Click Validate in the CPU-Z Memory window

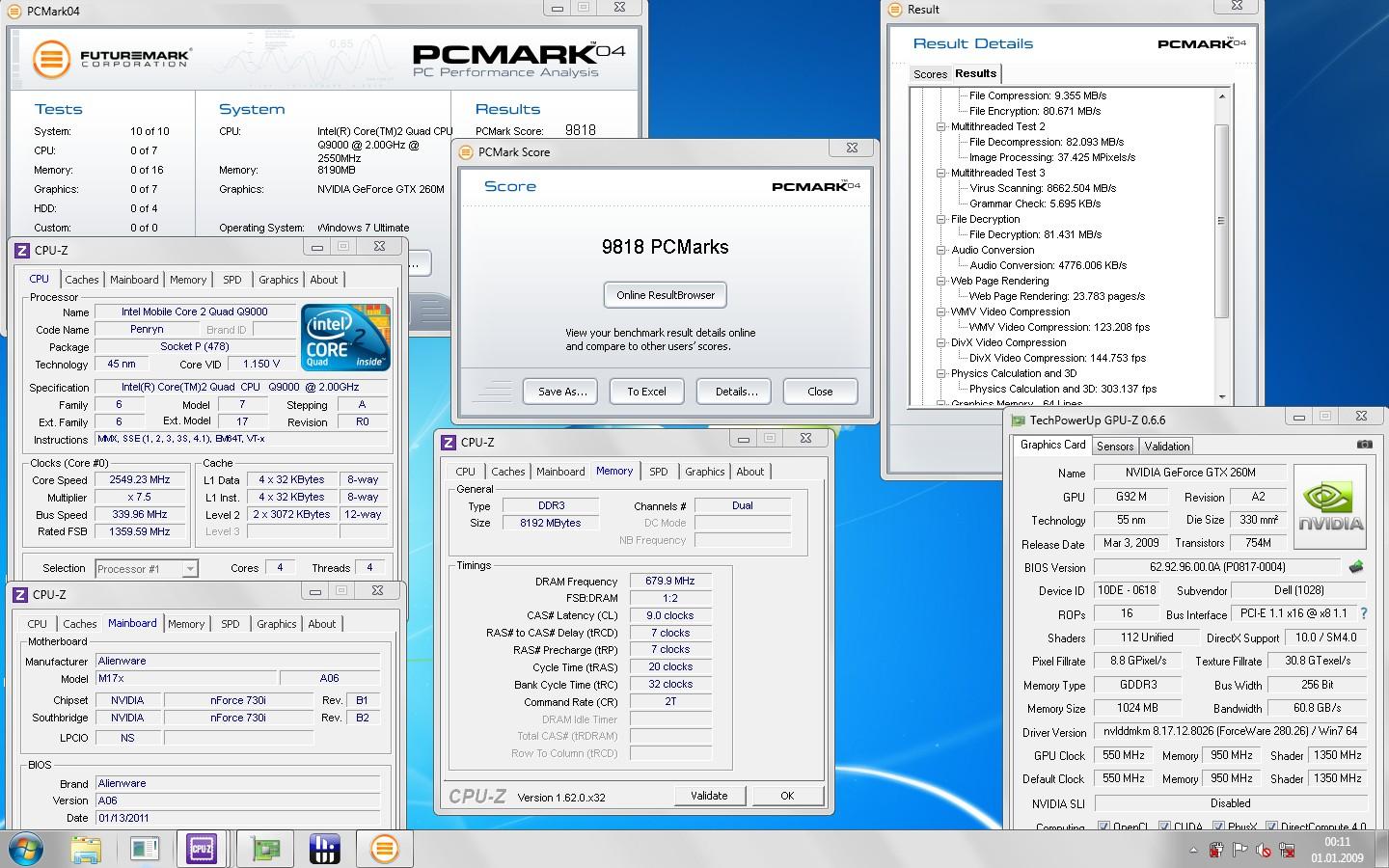(x=709, y=796)
